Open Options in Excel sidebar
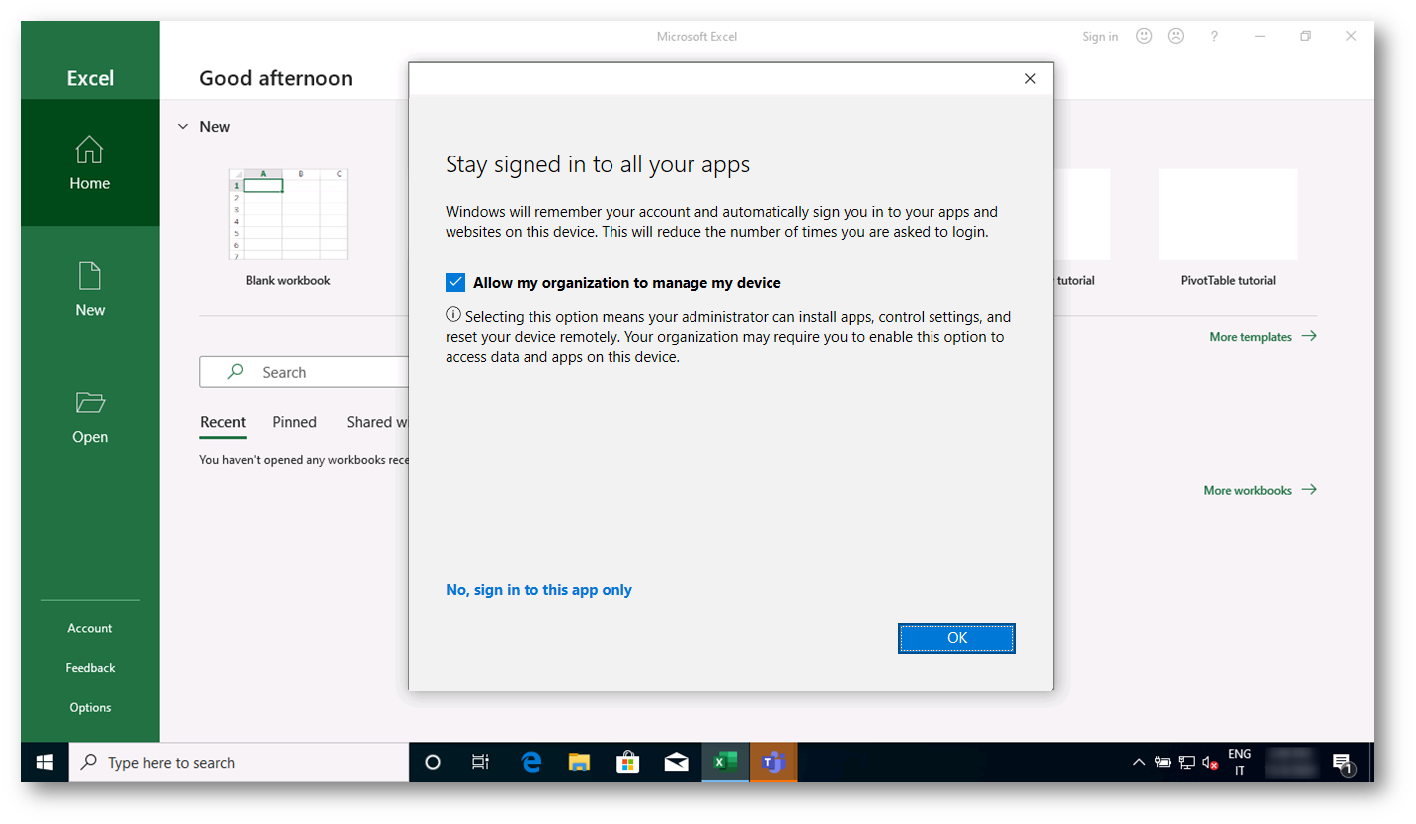The width and height of the screenshot is (1416, 824). coord(90,708)
